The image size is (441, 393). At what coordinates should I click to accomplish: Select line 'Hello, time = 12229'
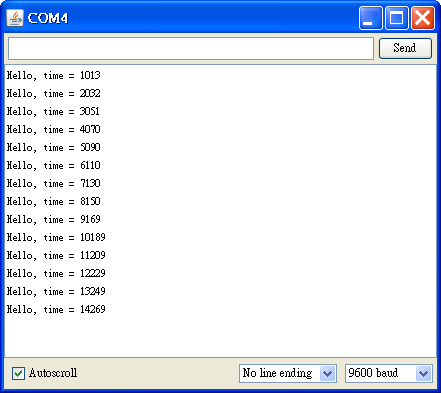[56, 273]
